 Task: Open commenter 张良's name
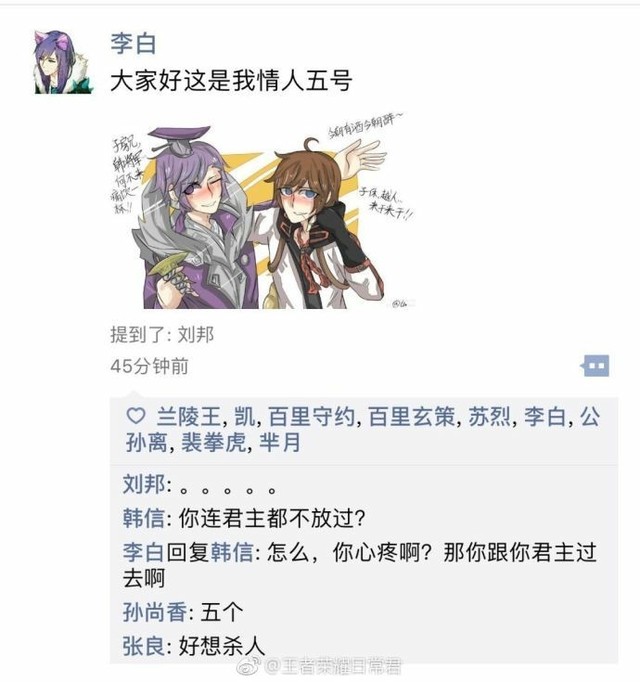(144, 646)
